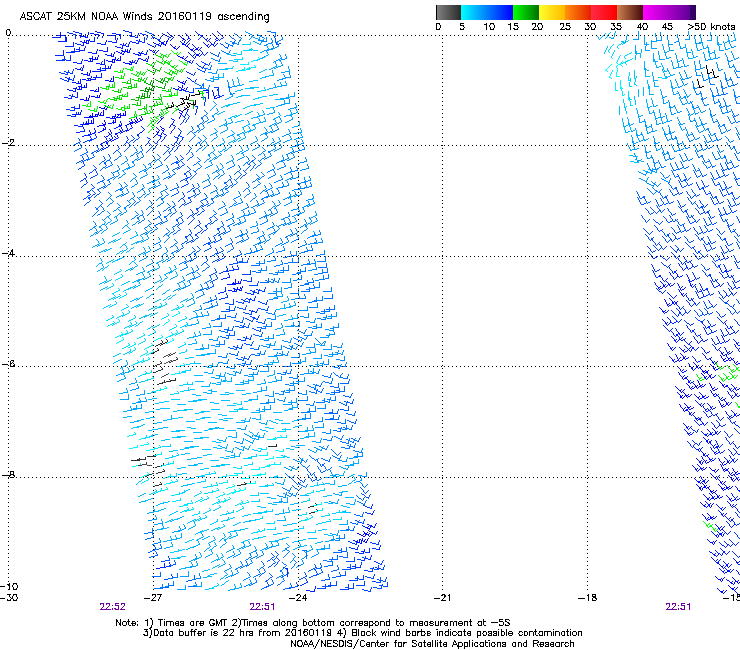Click the yellow 20-25 knots legend swatch
This screenshot has width=740, height=650.
pos(552,12)
